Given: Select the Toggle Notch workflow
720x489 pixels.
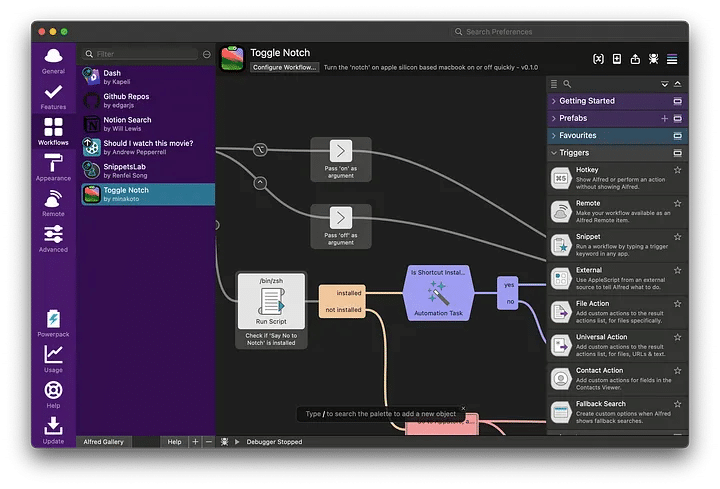Looking at the screenshot, I should (148, 194).
